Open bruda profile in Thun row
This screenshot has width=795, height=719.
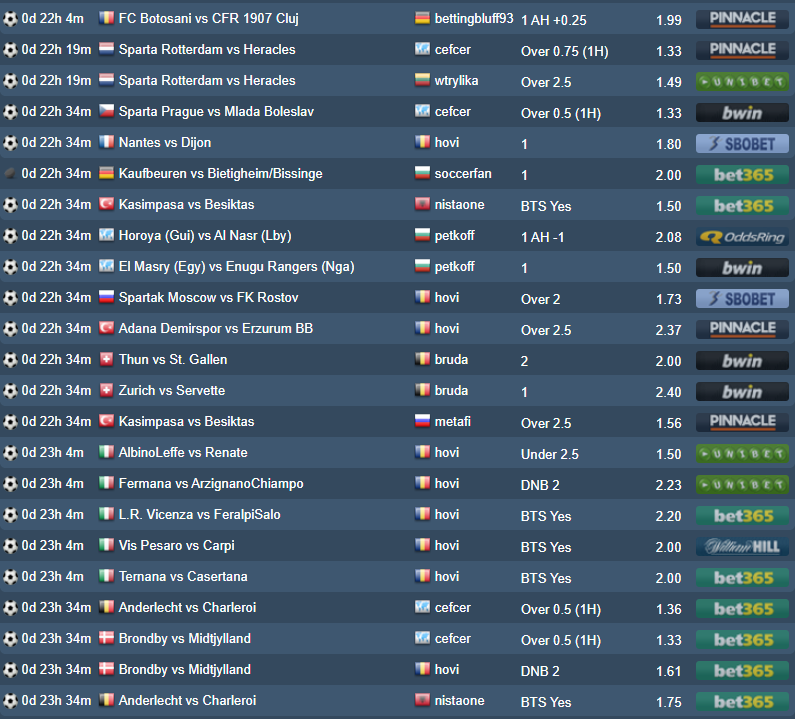tap(451, 359)
